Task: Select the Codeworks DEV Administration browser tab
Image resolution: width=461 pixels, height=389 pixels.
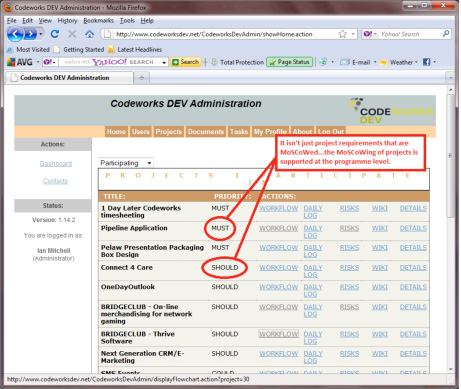Action: tap(69, 78)
